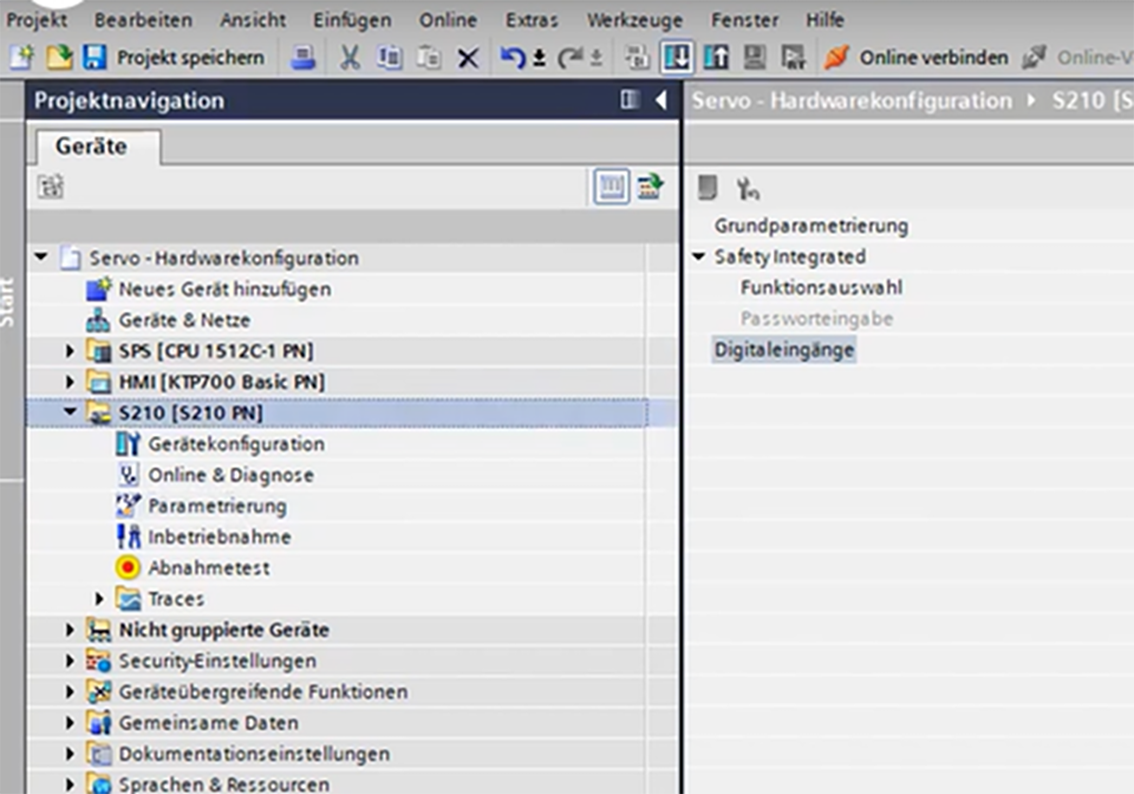Open the Fenster menu
The image size is (1134, 794).
click(744, 20)
